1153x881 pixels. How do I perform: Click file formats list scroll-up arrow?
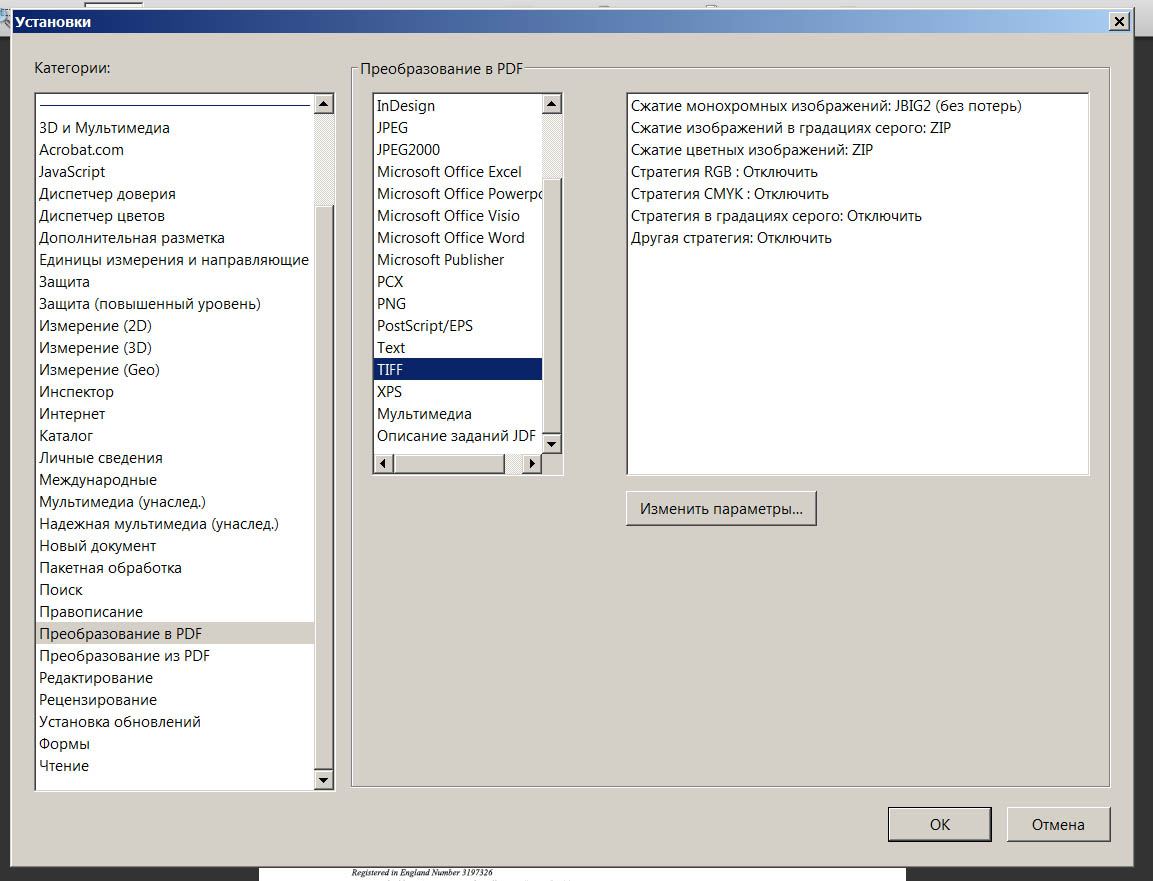(x=551, y=104)
